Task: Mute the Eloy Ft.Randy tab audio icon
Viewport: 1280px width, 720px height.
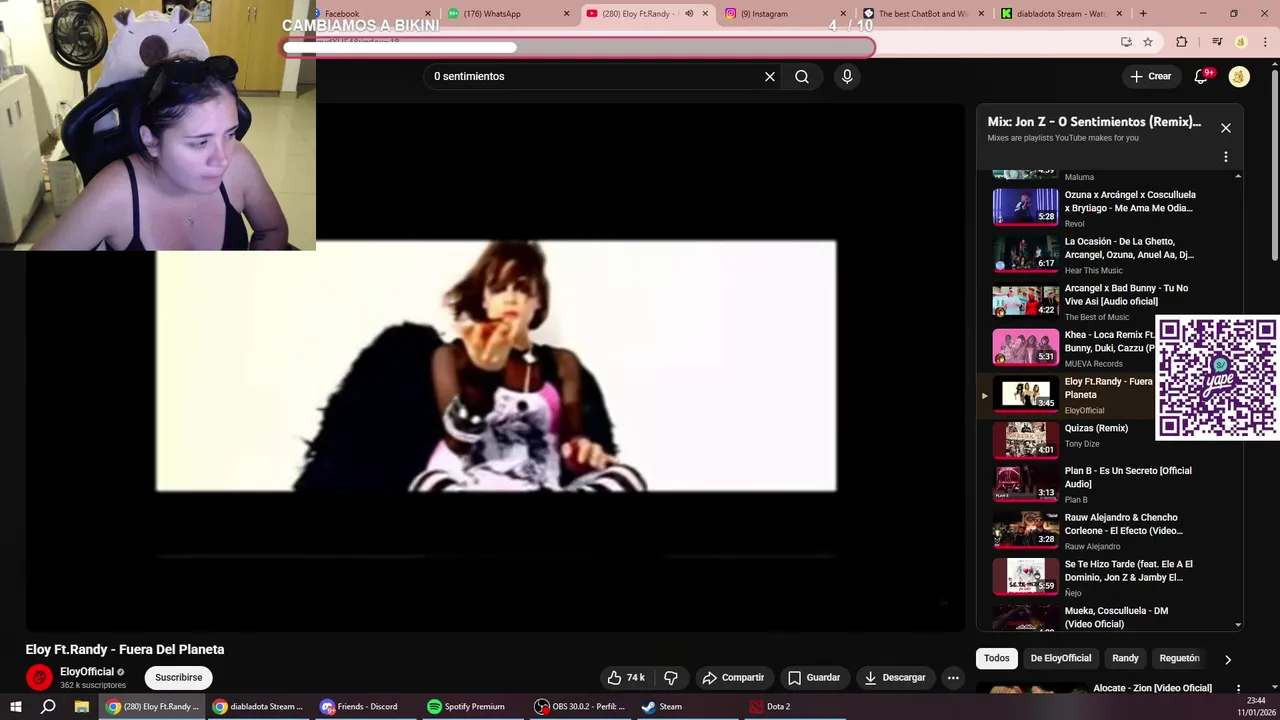Action: pos(688,14)
